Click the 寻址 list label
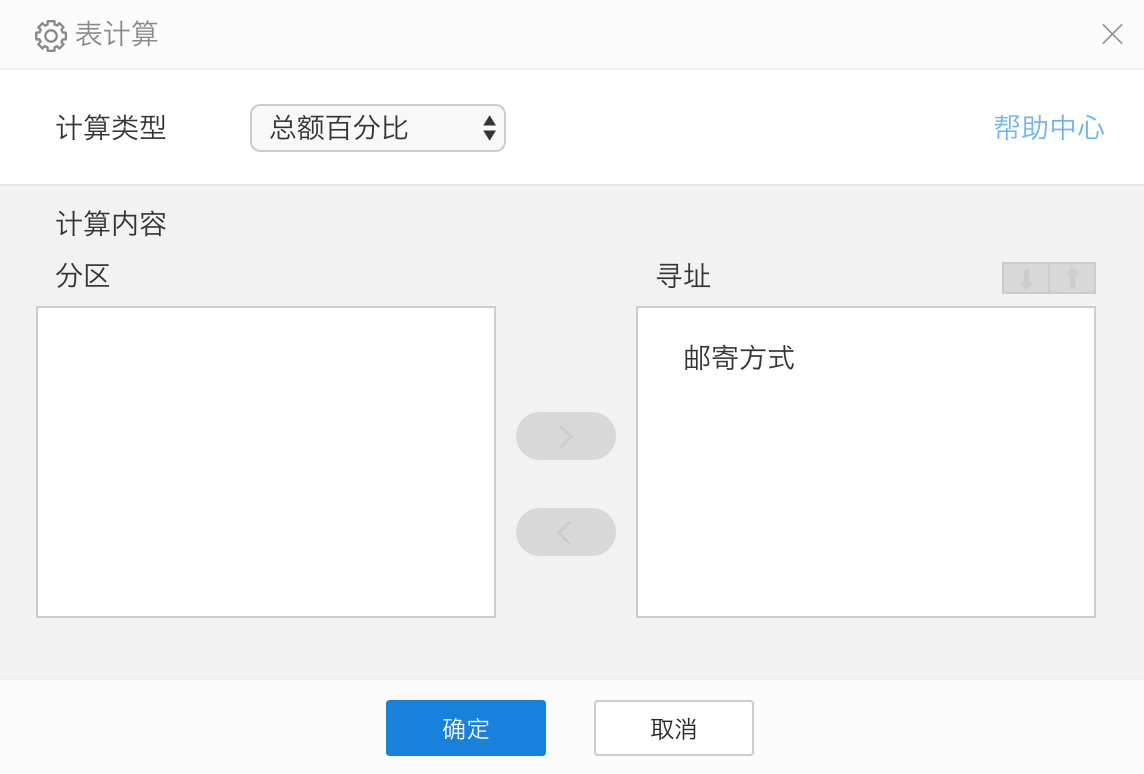Image resolution: width=1144 pixels, height=774 pixels. (x=683, y=276)
